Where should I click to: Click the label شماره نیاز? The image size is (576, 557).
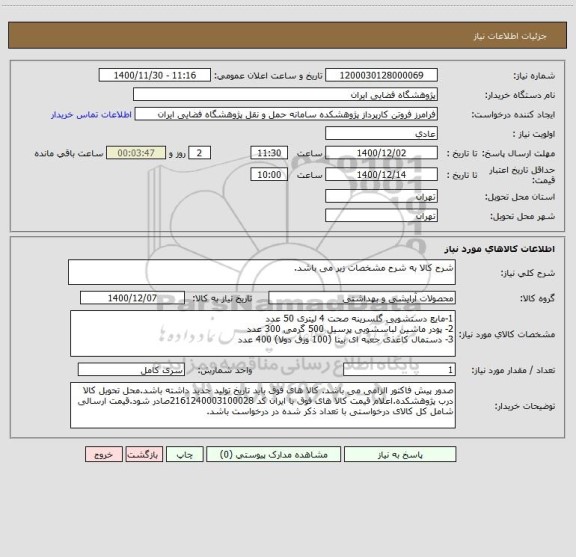534,76
